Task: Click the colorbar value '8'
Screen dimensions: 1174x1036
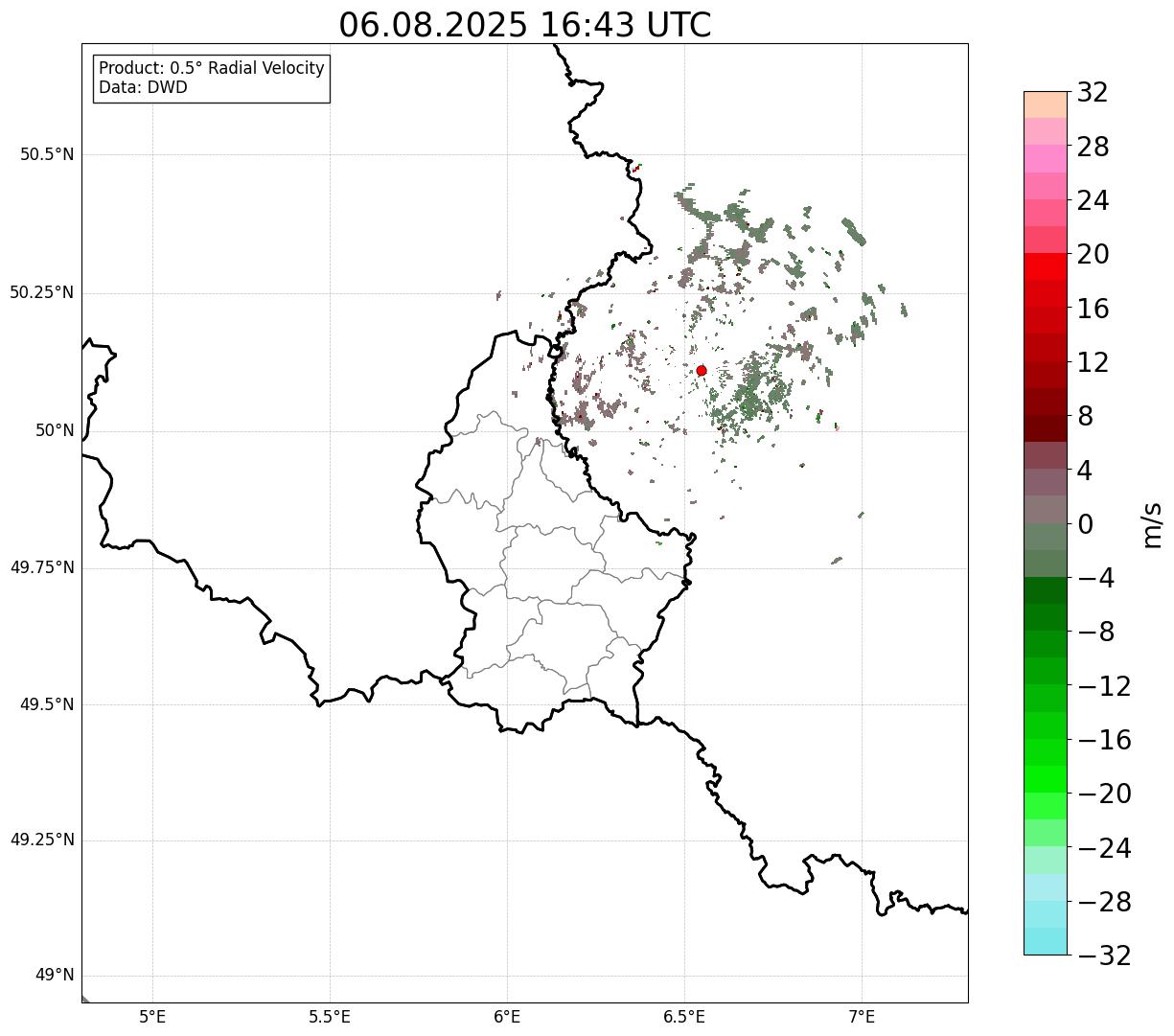Action: pyautogui.click(x=1085, y=417)
